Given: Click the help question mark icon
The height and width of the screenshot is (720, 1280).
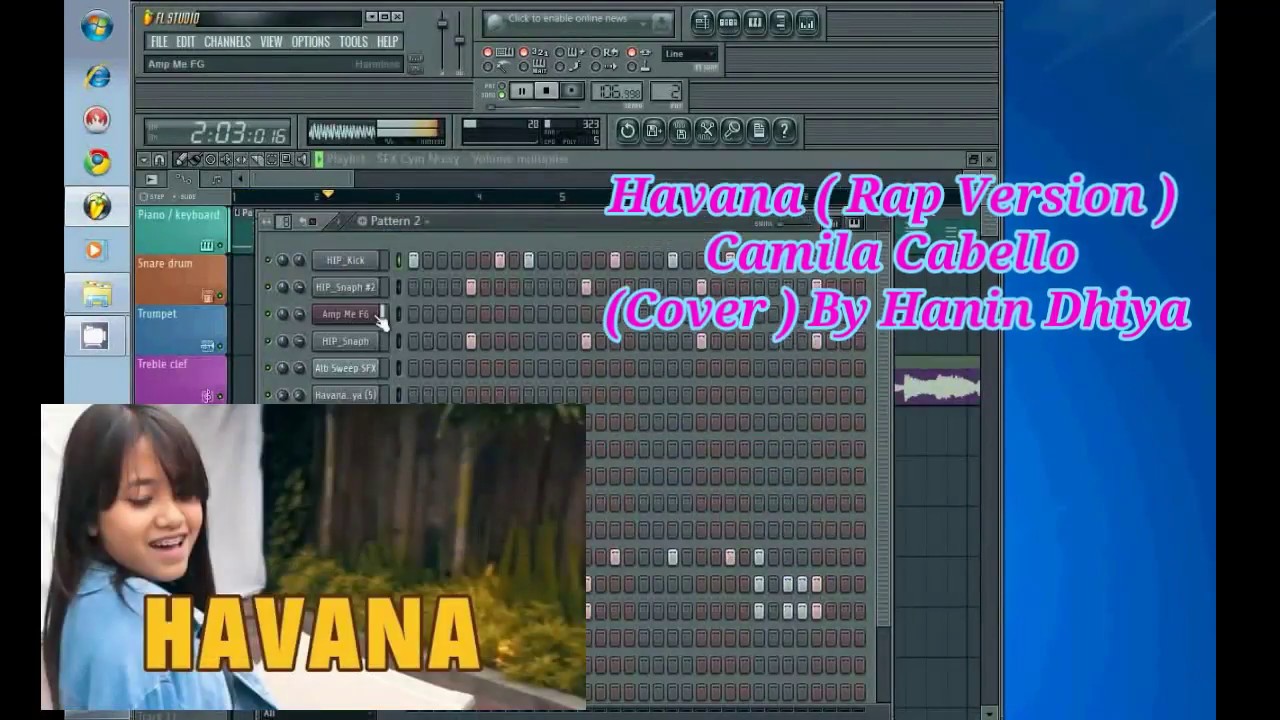Looking at the screenshot, I should [784, 130].
